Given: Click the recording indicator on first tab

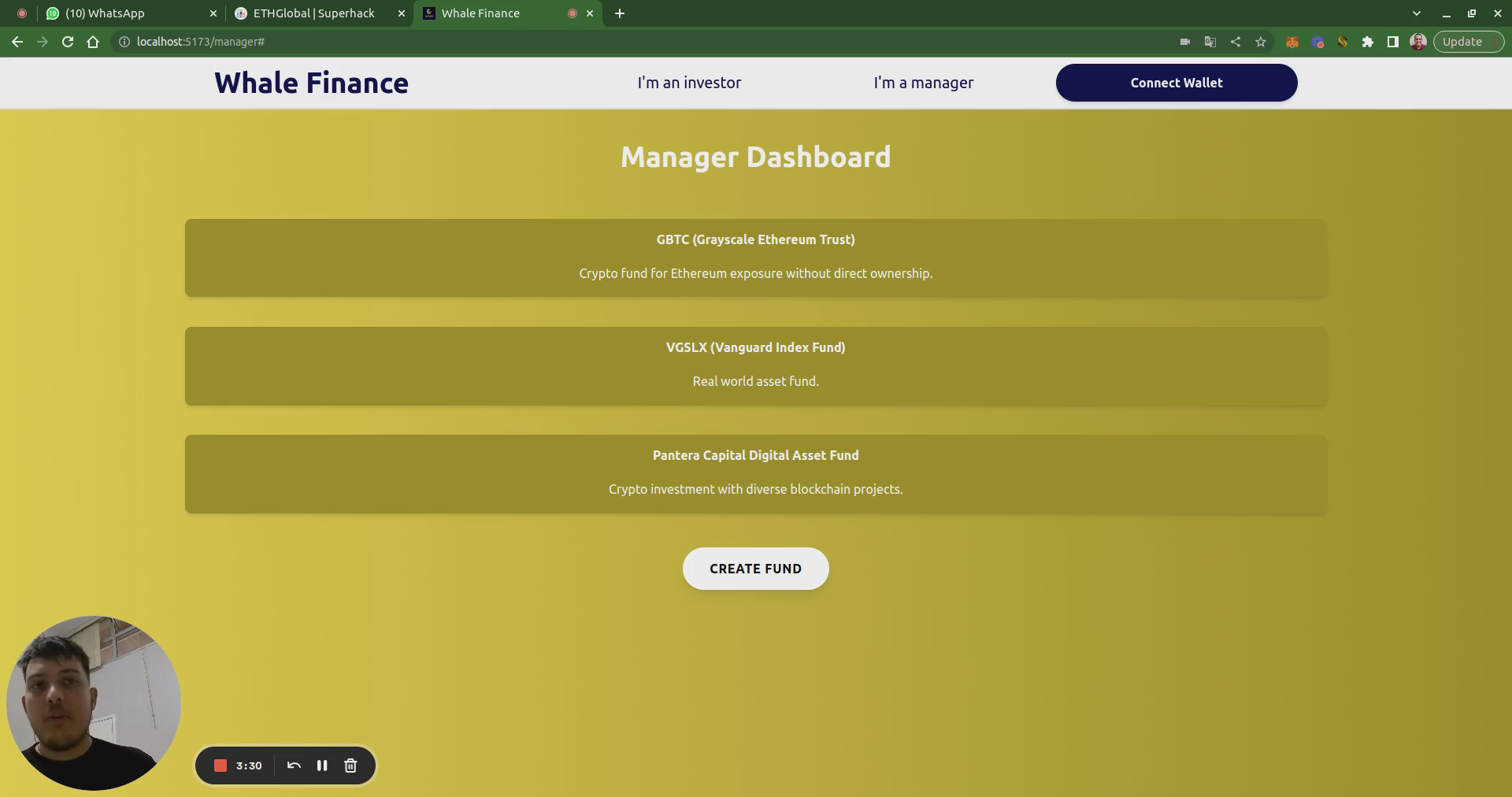Looking at the screenshot, I should point(22,13).
